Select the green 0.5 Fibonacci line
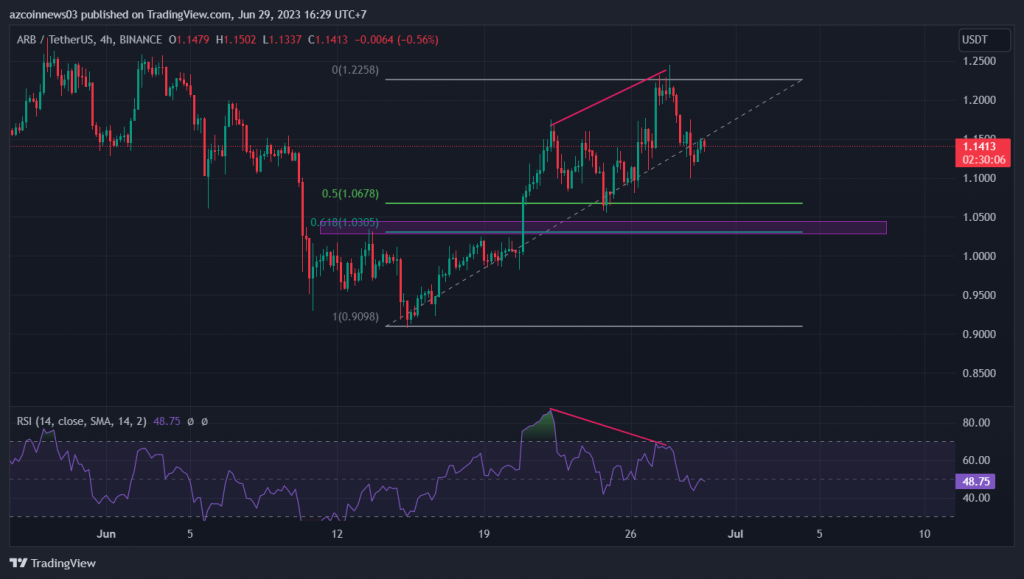This screenshot has width=1024, height=579. 594,204
